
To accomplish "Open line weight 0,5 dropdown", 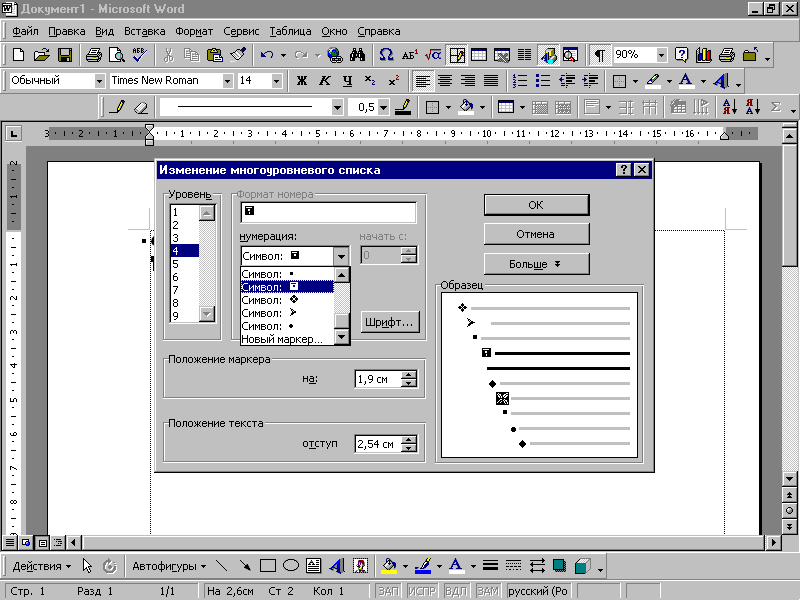I will [x=383, y=107].
